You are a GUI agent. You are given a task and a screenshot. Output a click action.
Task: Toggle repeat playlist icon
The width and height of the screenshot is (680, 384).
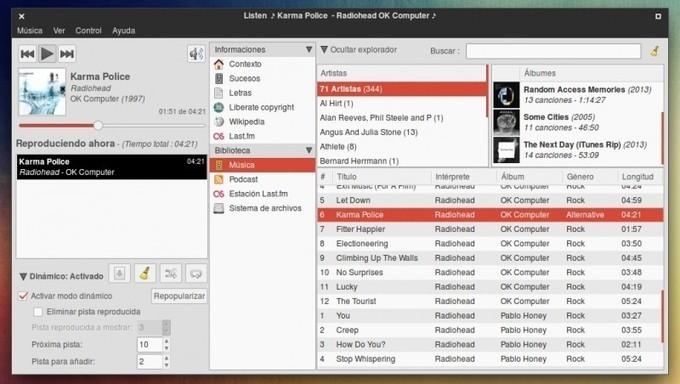click(x=196, y=273)
